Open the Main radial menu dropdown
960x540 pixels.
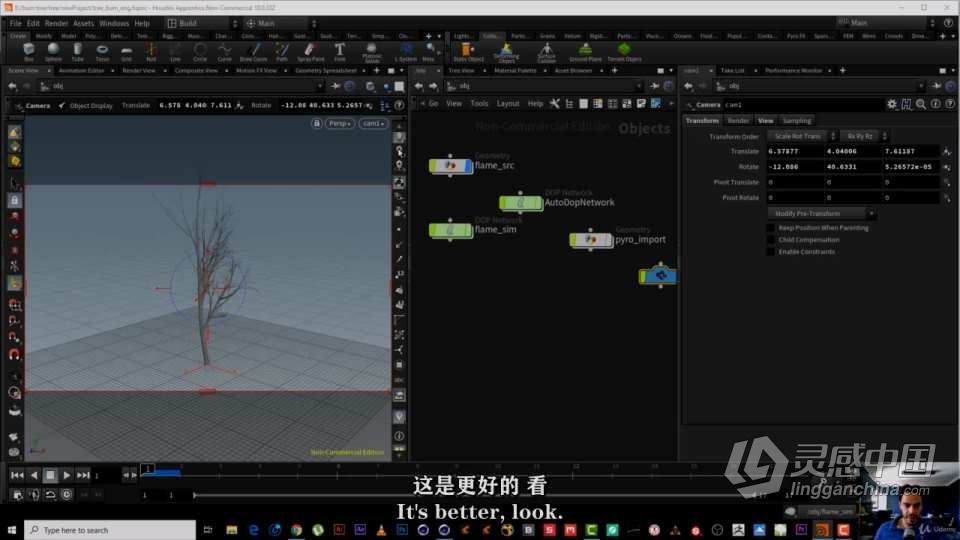point(280,23)
